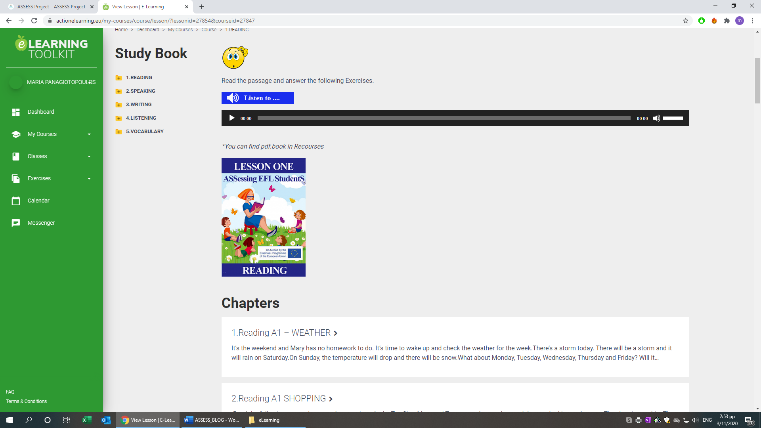Open the 4.LISTENING study book folder

point(141,118)
